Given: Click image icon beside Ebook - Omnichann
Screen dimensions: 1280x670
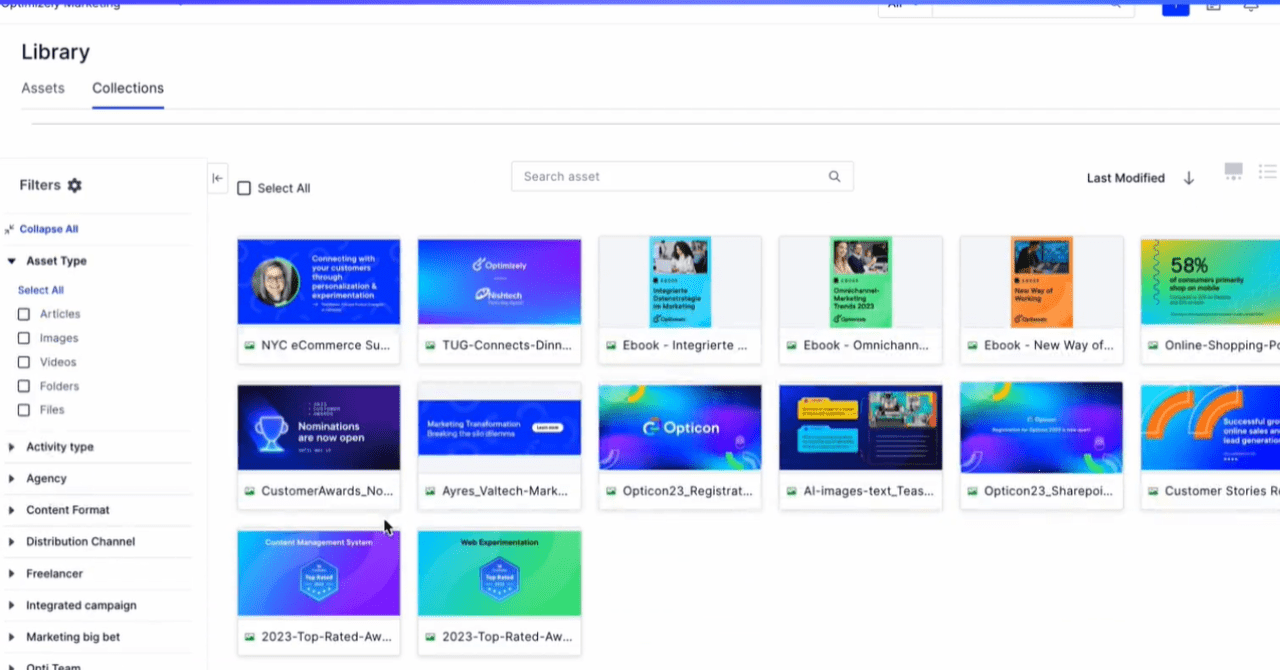Looking at the screenshot, I should pos(792,345).
